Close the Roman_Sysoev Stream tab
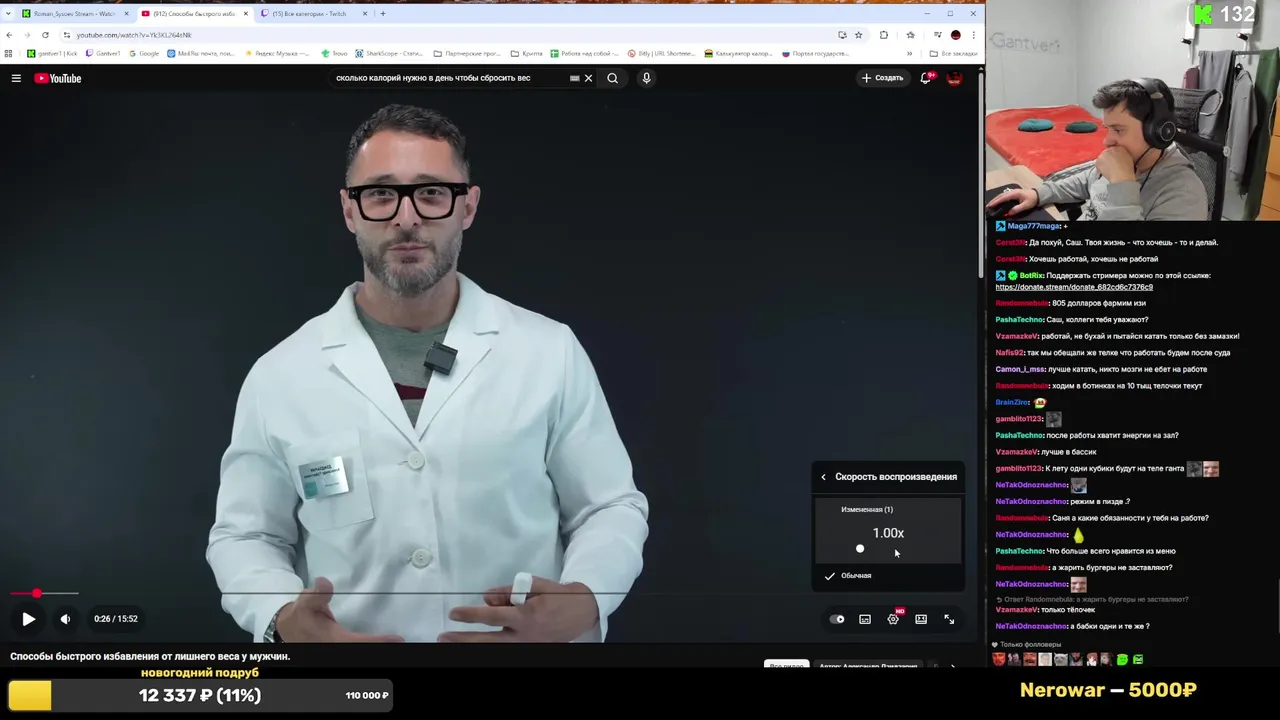The width and height of the screenshot is (1280, 720). [126, 14]
